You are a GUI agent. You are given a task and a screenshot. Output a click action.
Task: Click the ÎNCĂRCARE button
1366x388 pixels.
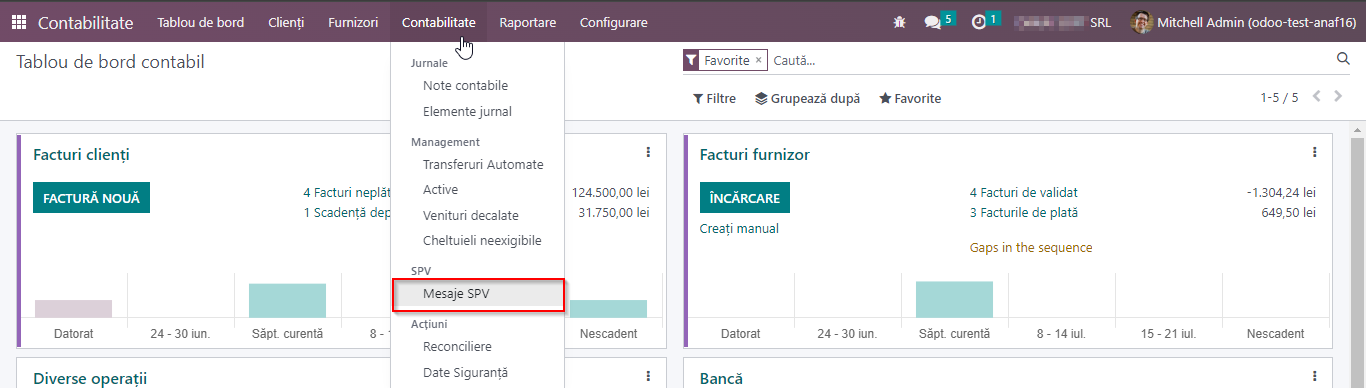[x=744, y=197]
